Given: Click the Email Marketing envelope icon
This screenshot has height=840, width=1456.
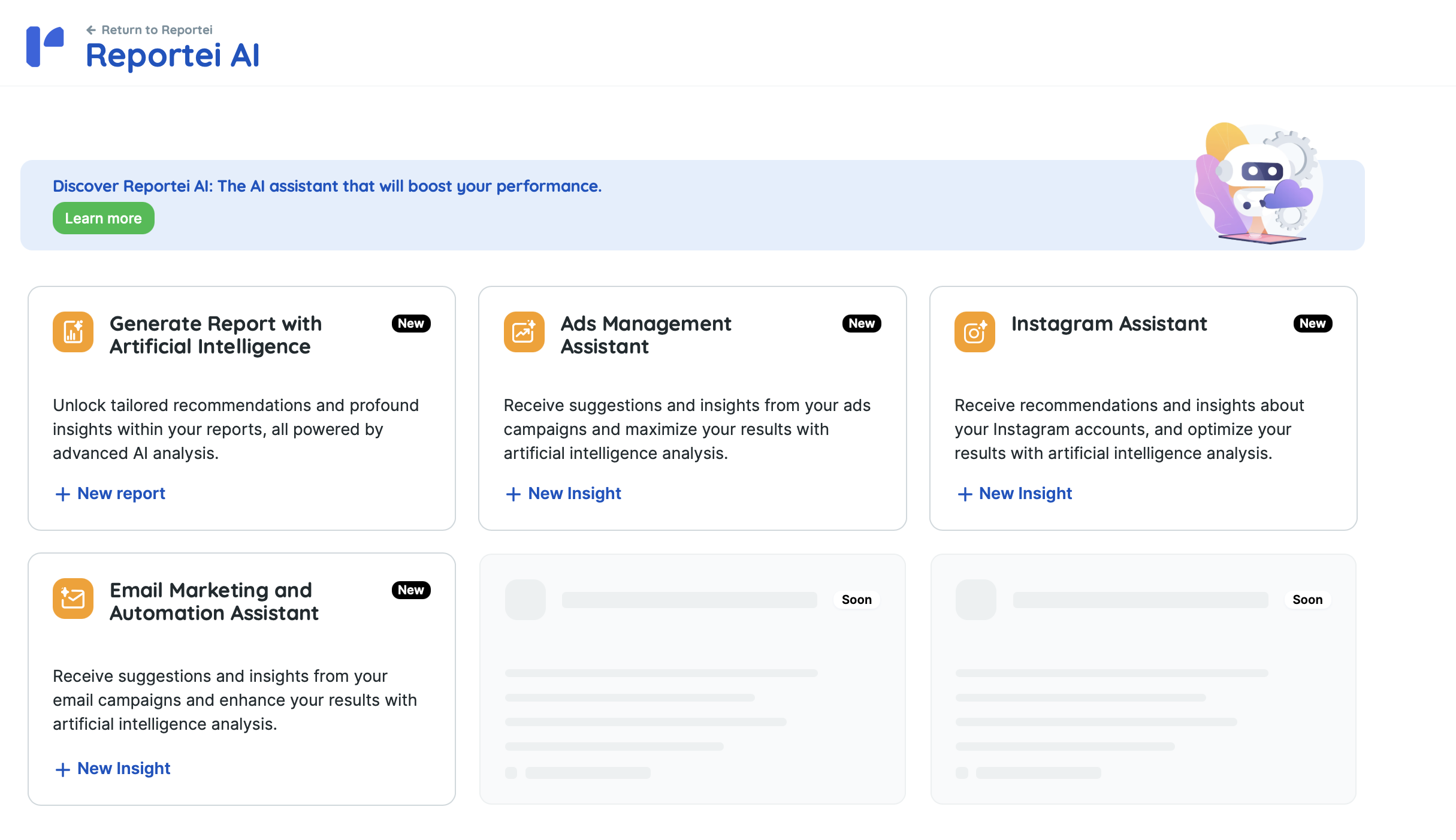Looking at the screenshot, I should click(x=73, y=598).
